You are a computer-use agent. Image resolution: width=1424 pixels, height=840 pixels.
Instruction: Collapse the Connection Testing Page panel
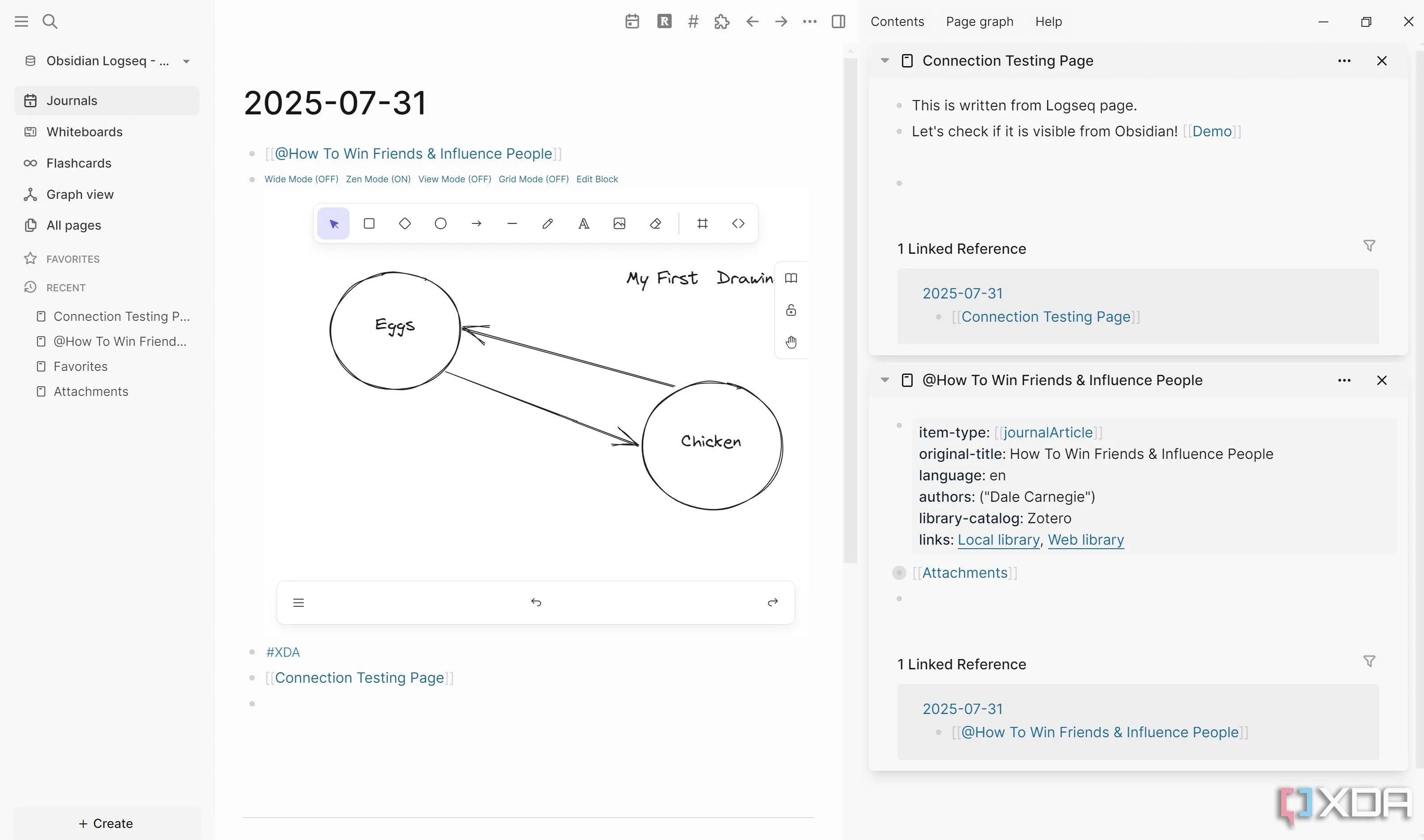click(x=885, y=60)
